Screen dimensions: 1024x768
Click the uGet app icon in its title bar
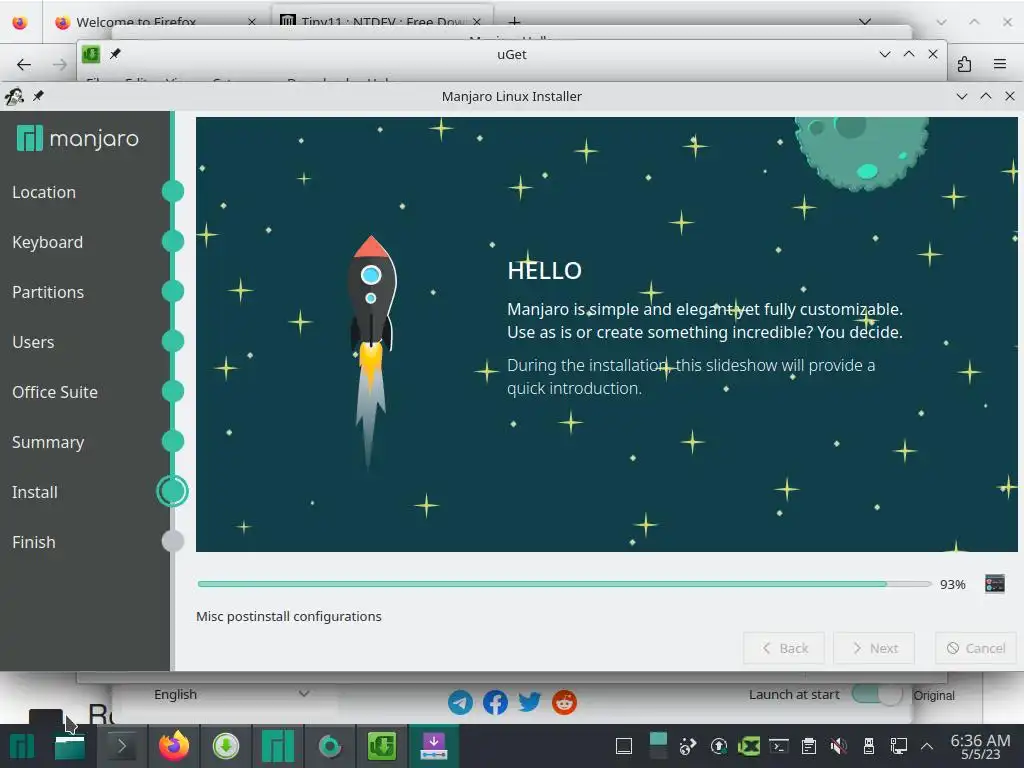tap(91, 54)
